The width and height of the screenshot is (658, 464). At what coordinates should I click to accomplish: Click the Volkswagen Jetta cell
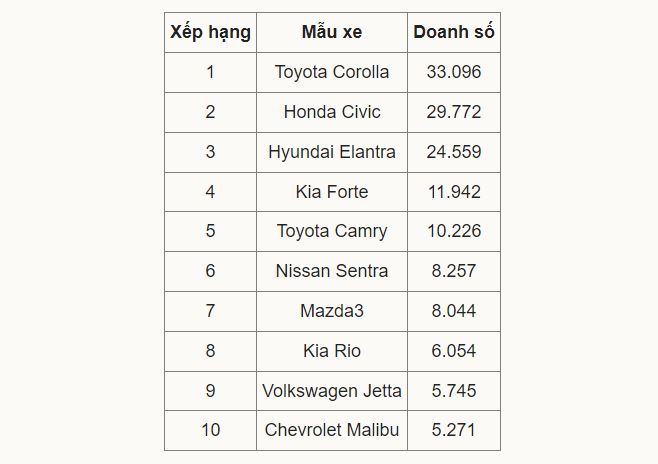[x=332, y=391]
